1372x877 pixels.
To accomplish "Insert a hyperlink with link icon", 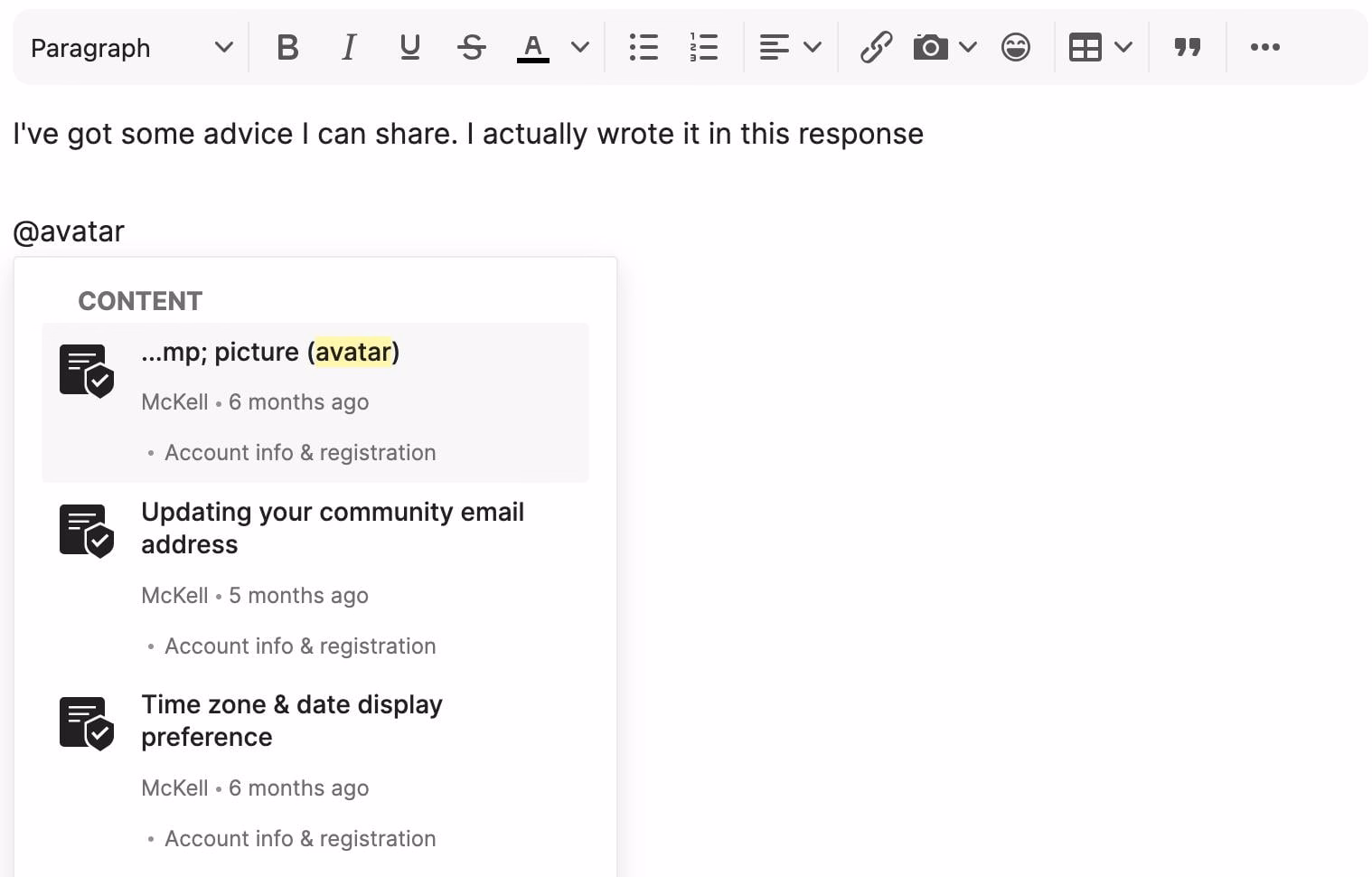I will point(876,47).
